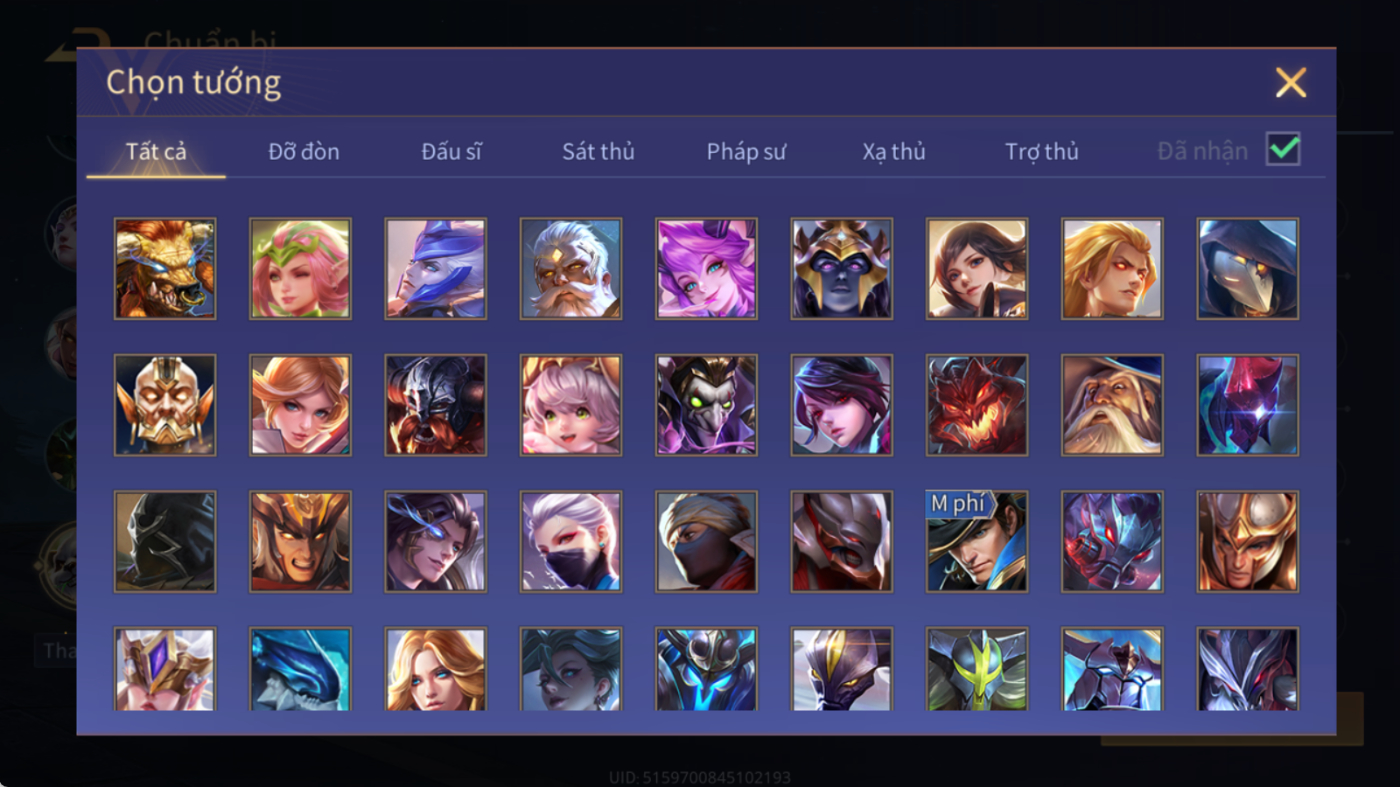1400x787 pixels.
Task: Toggle the 'Đã nhận' checkbox
Action: (1283, 150)
